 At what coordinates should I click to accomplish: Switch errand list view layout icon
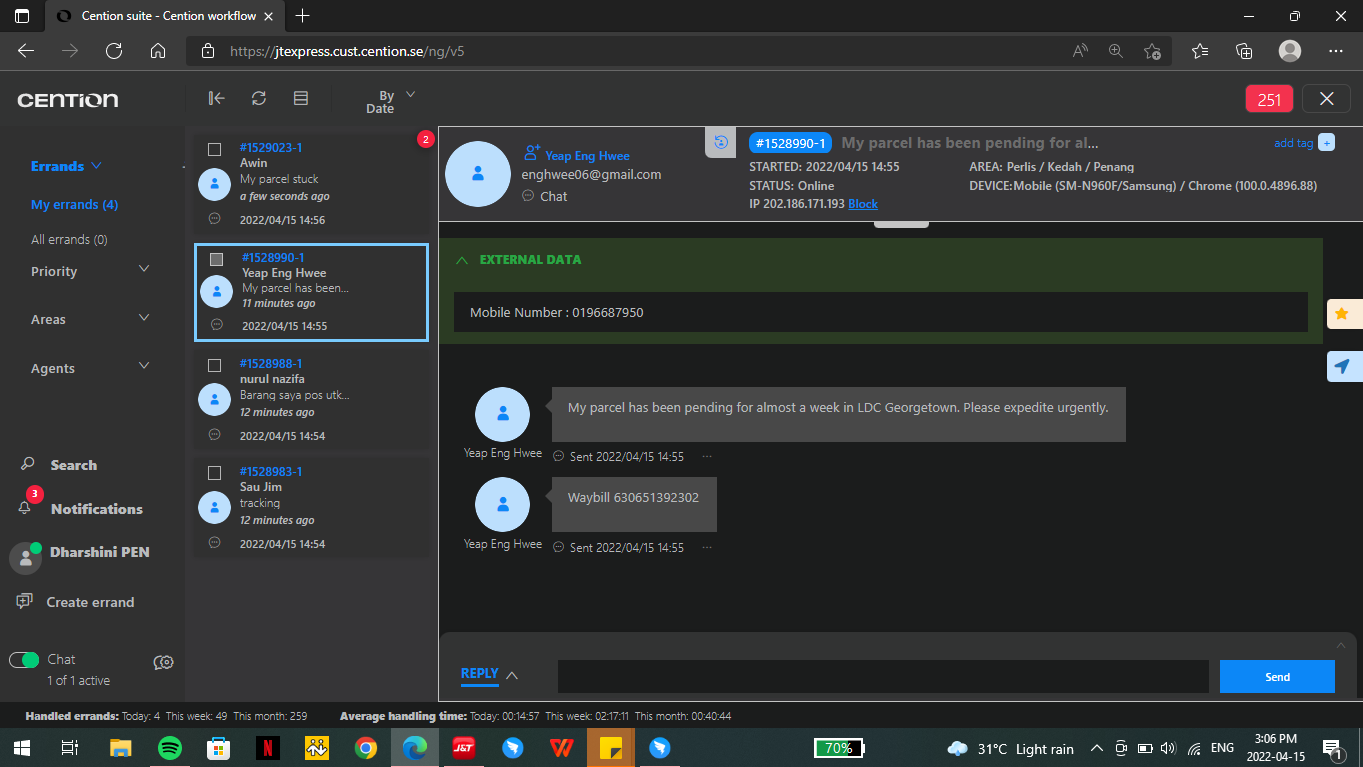300,98
